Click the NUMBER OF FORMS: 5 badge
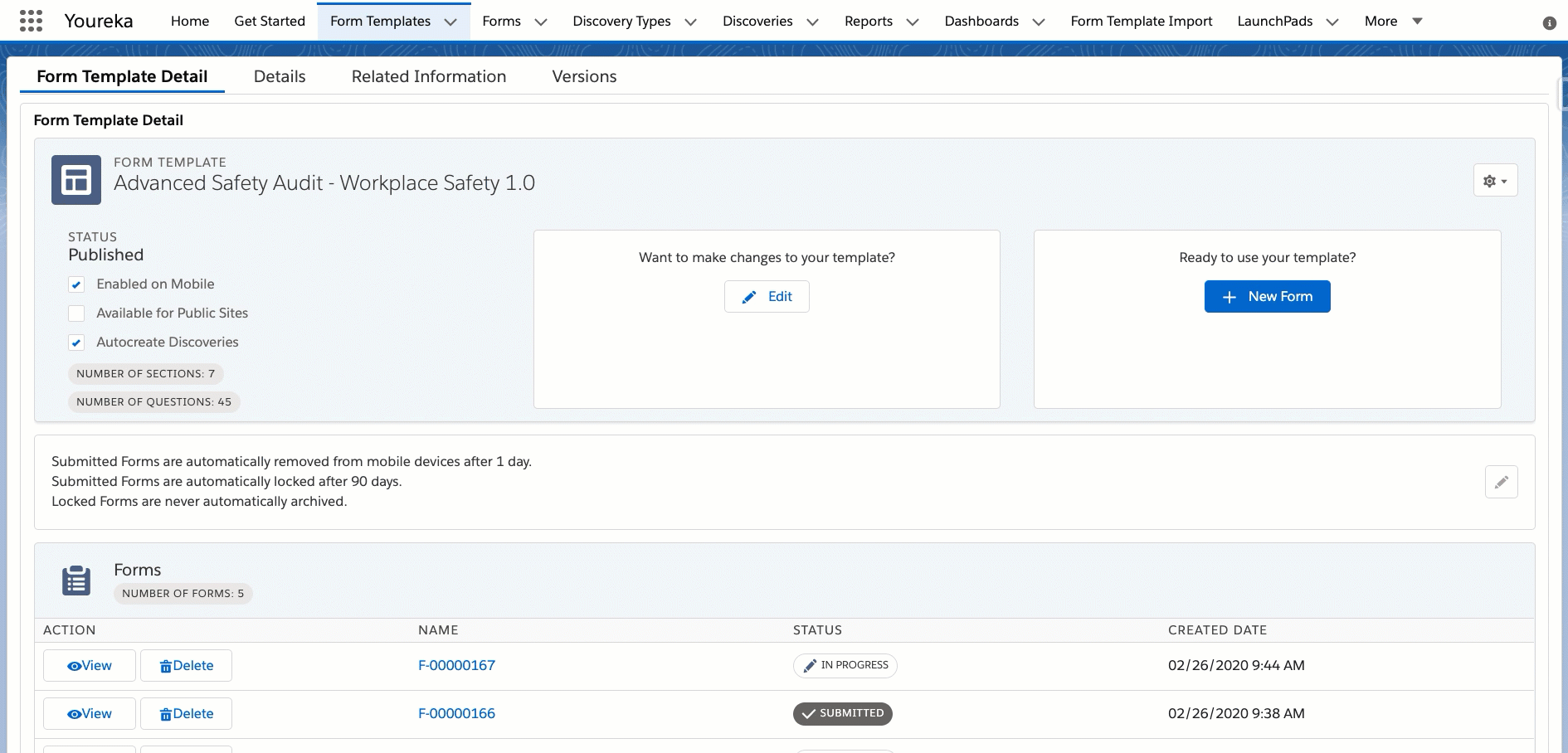 183,594
